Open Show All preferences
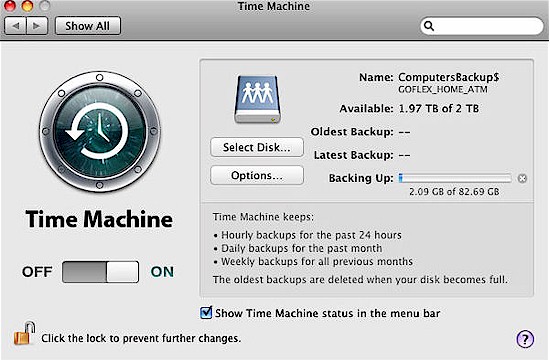This screenshot has height=362, width=550. click(x=88, y=26)
